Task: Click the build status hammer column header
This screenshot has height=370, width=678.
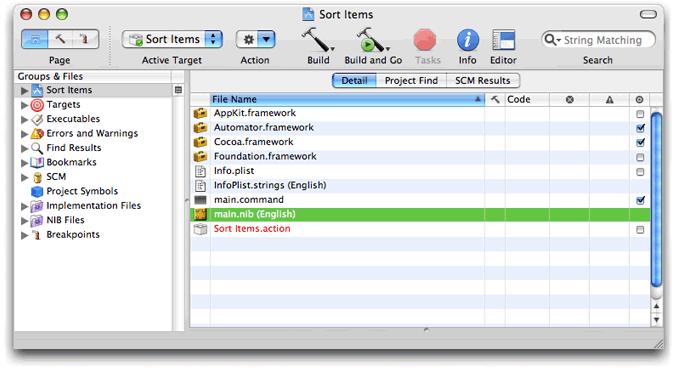Action: [495, 99]
